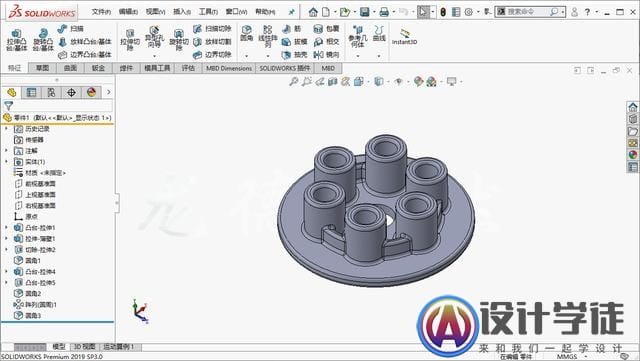Expand the 实体(1) tree node

pos(7,162)
